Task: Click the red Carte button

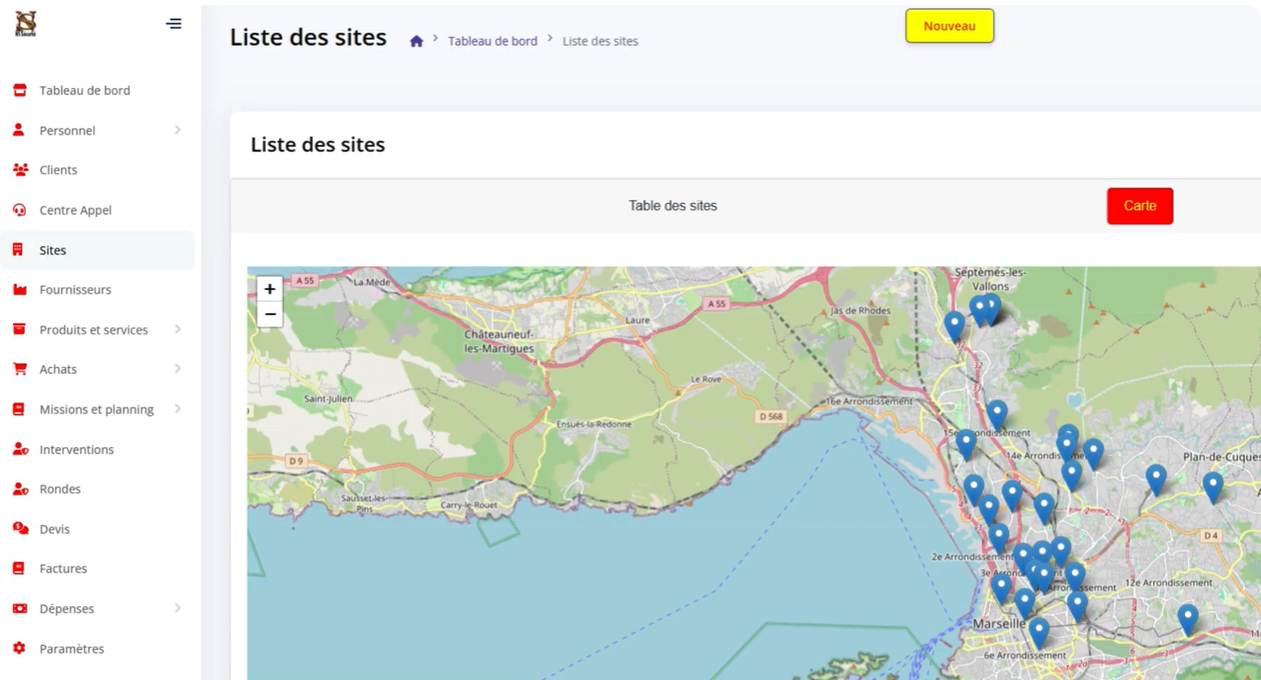Action: [1140, 206]
